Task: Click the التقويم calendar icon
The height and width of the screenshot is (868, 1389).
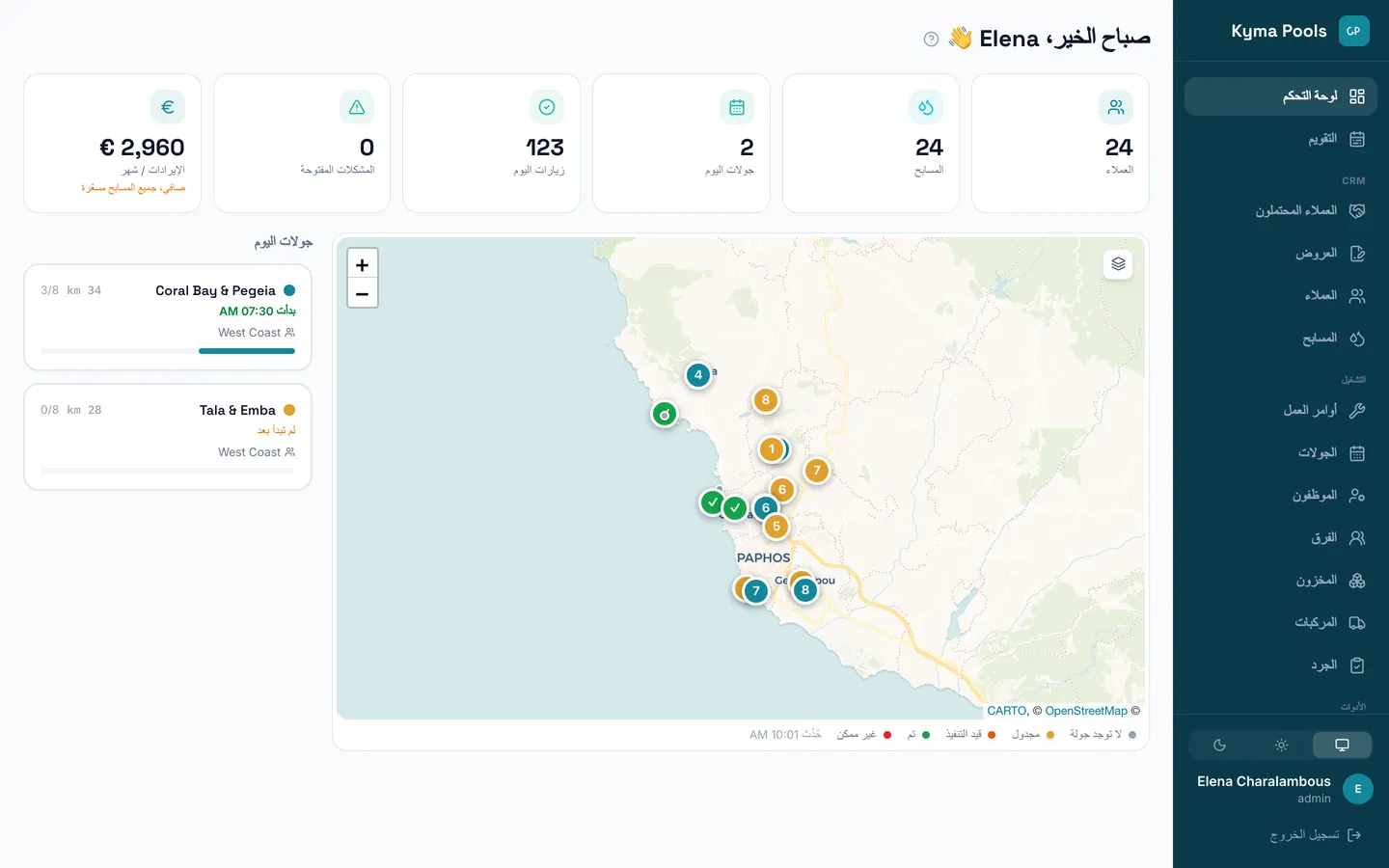Action: [x=1357, y=139]
